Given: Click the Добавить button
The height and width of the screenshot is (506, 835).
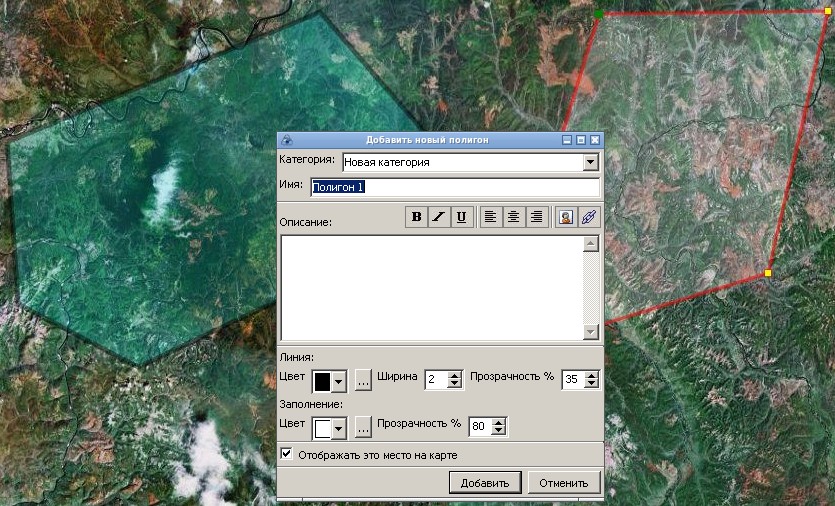Looking at the screenshot, I should coord(485,482).
